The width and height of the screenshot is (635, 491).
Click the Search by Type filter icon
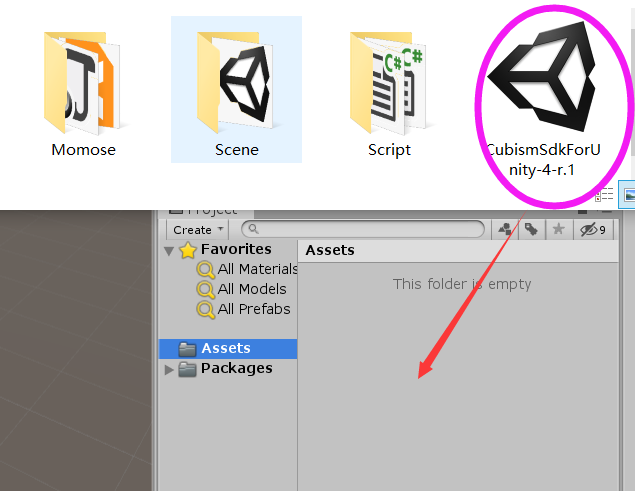pyautogui.click(x=505, y=230)
